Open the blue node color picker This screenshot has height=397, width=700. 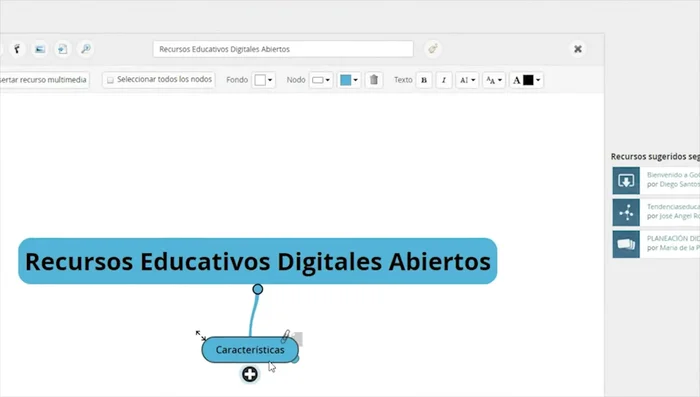349,80
